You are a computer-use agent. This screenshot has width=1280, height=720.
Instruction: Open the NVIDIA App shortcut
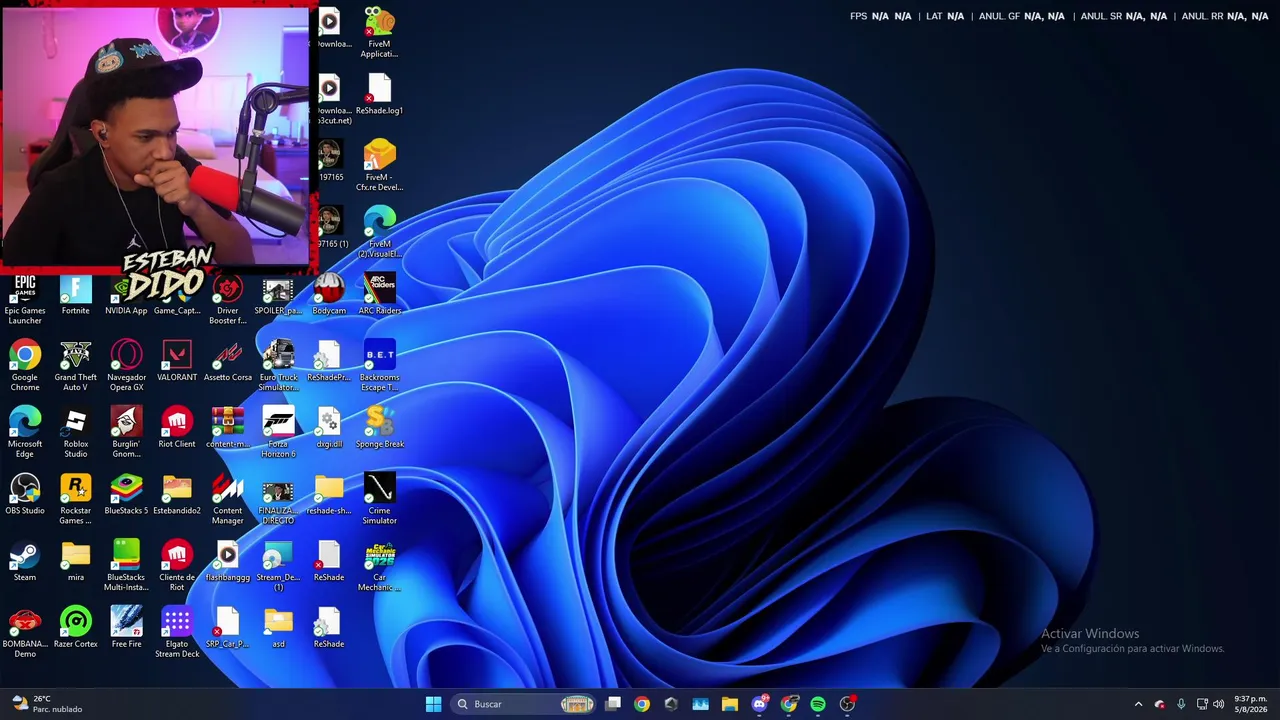tap(126, 295)
